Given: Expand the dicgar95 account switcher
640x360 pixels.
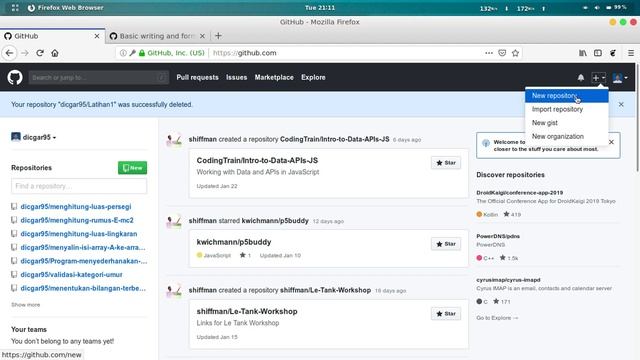Looking at the screenshot, I should (x=34, y=137).
